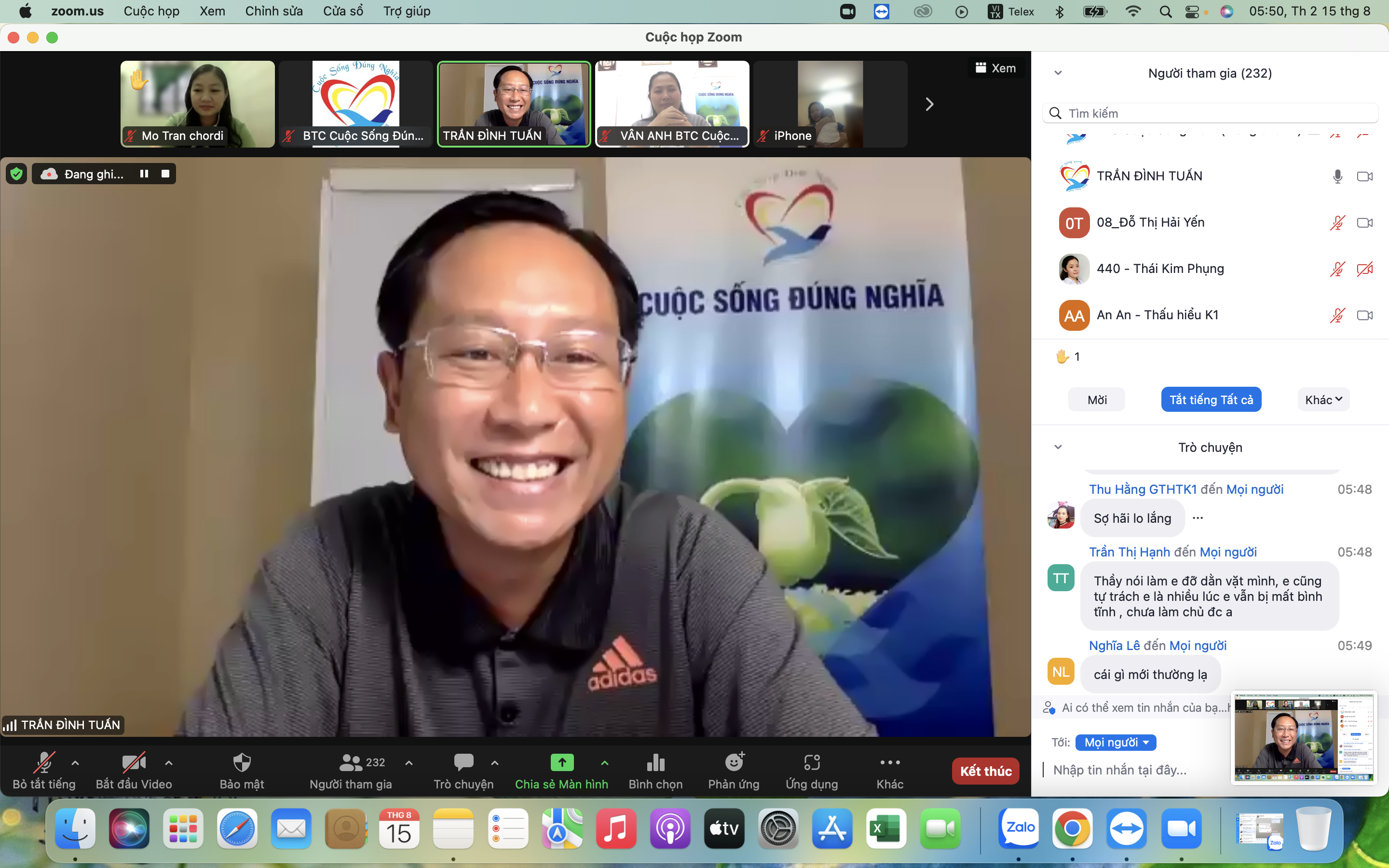Click Chia sẻ Màn hình share button
Viewport: 1389px width, 868px height.
561,771
